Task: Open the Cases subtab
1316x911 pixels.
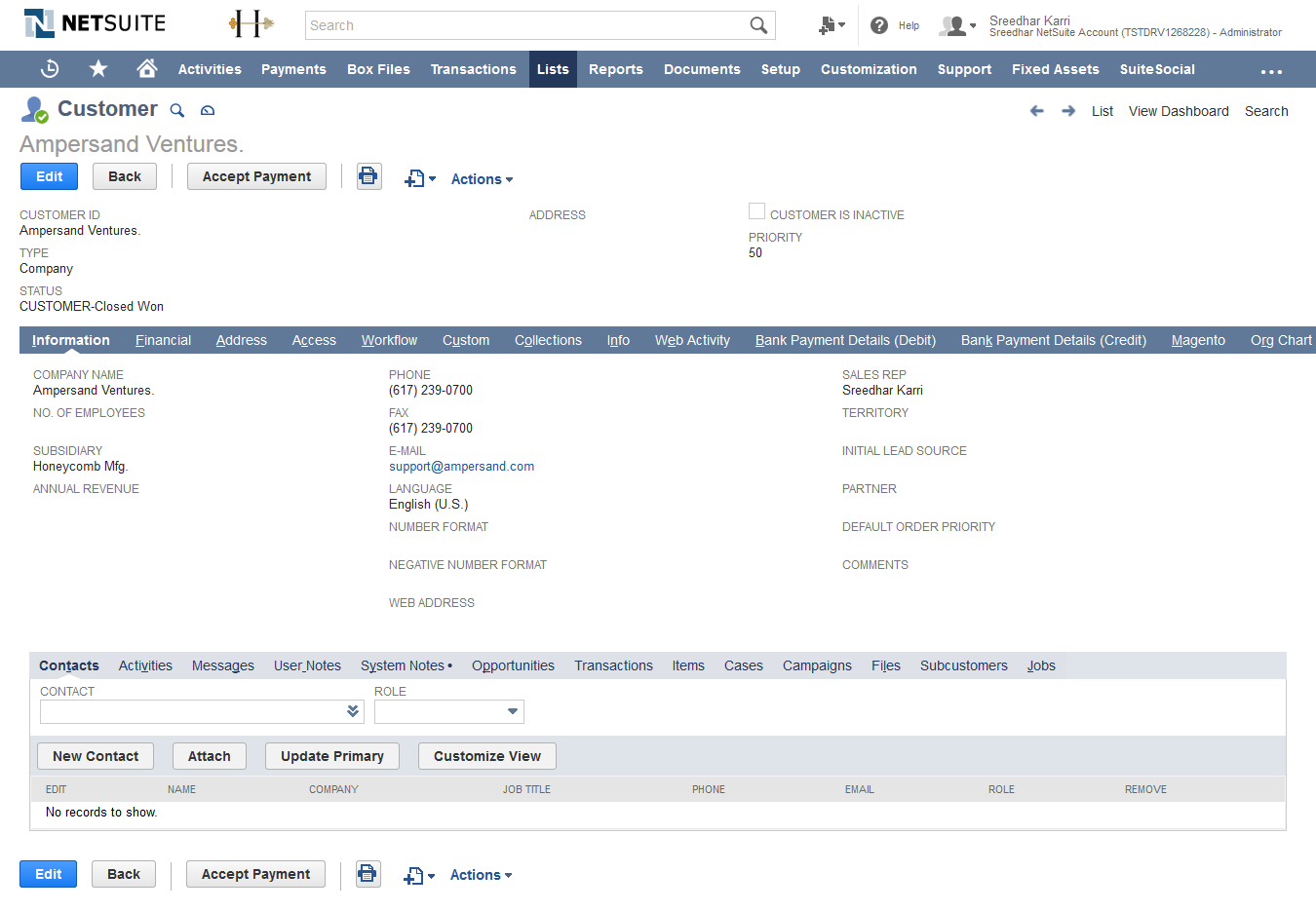Action: tap(744, 665)
